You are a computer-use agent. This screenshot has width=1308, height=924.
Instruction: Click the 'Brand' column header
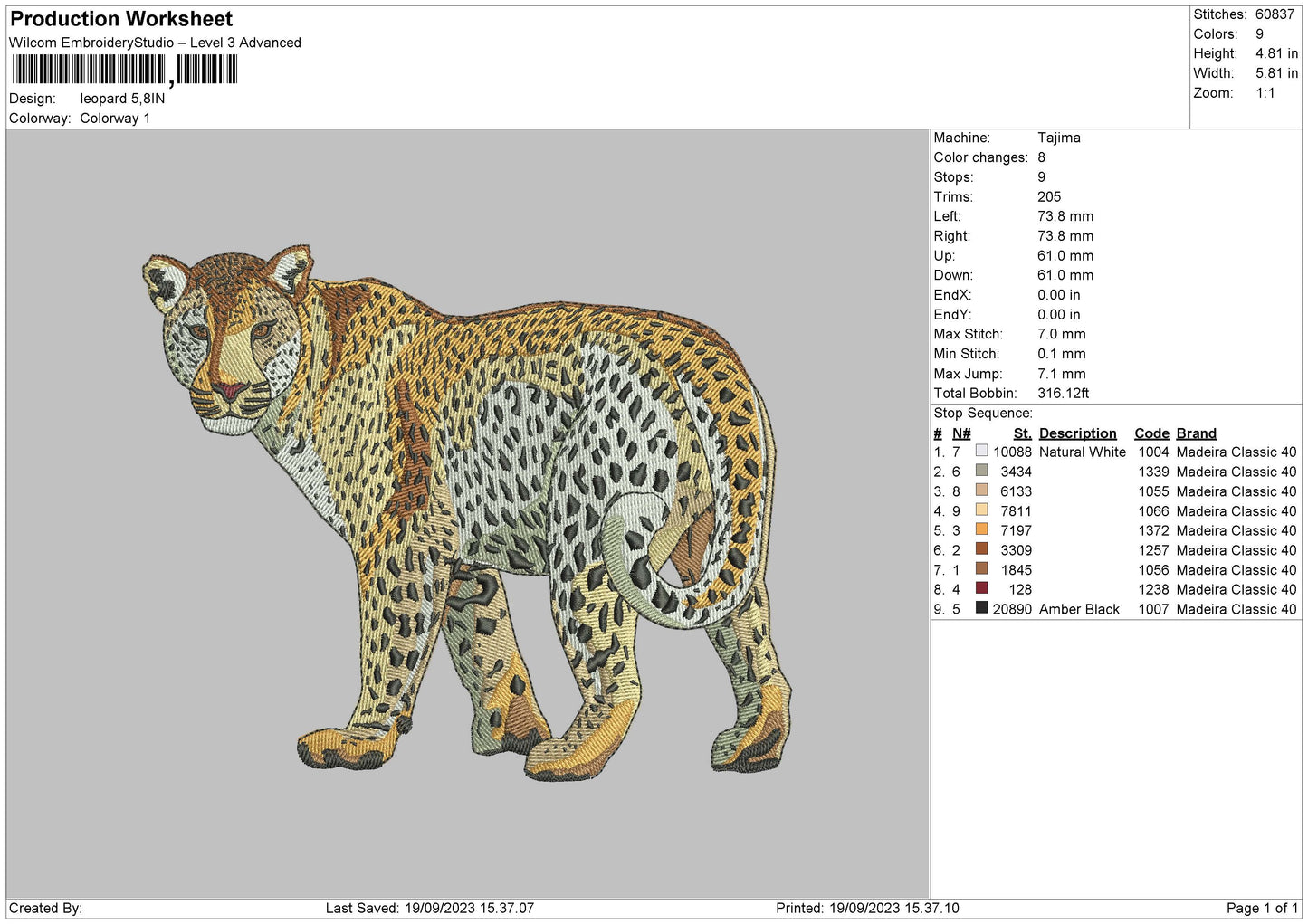point(1197,433)
